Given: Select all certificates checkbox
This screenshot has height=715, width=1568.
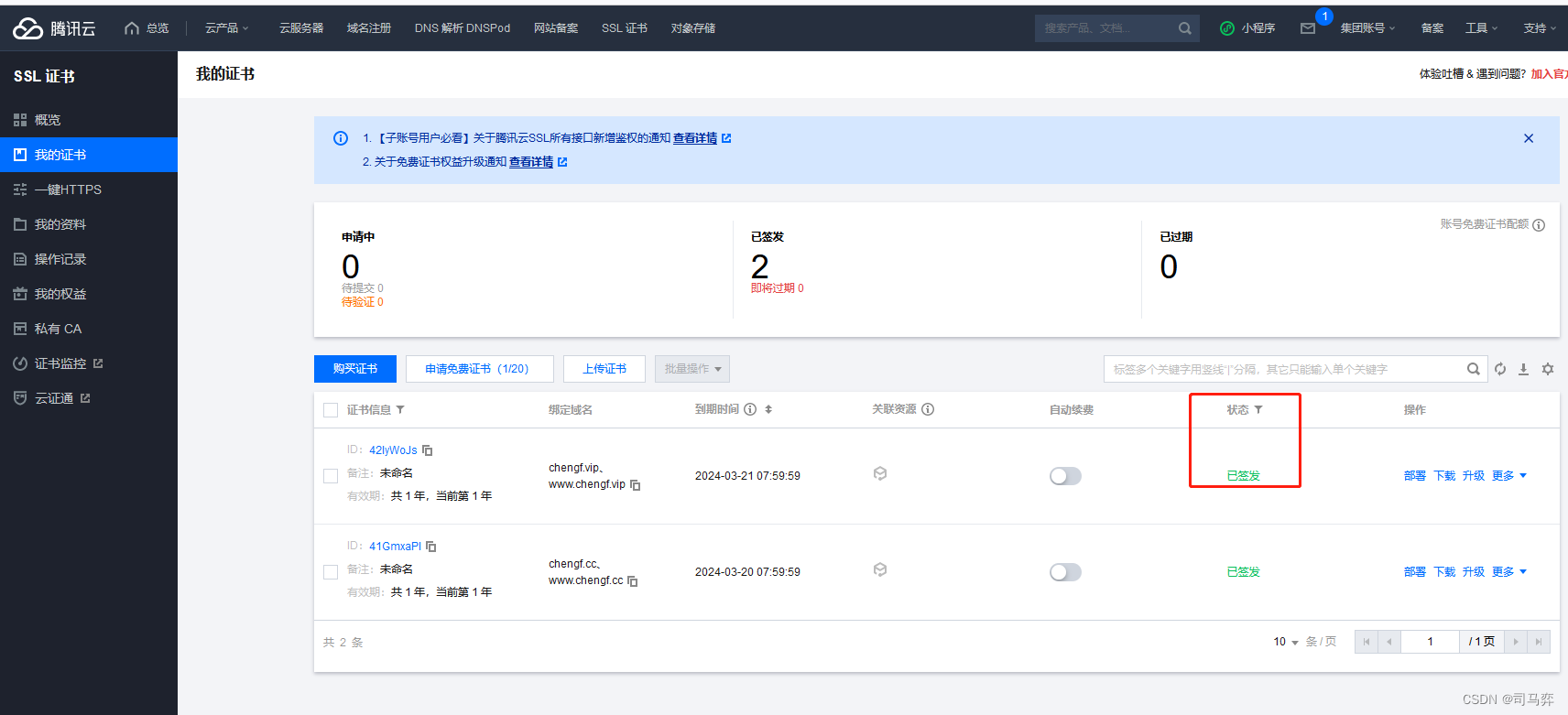Looking at the screenshot, I should pos(331,410).
